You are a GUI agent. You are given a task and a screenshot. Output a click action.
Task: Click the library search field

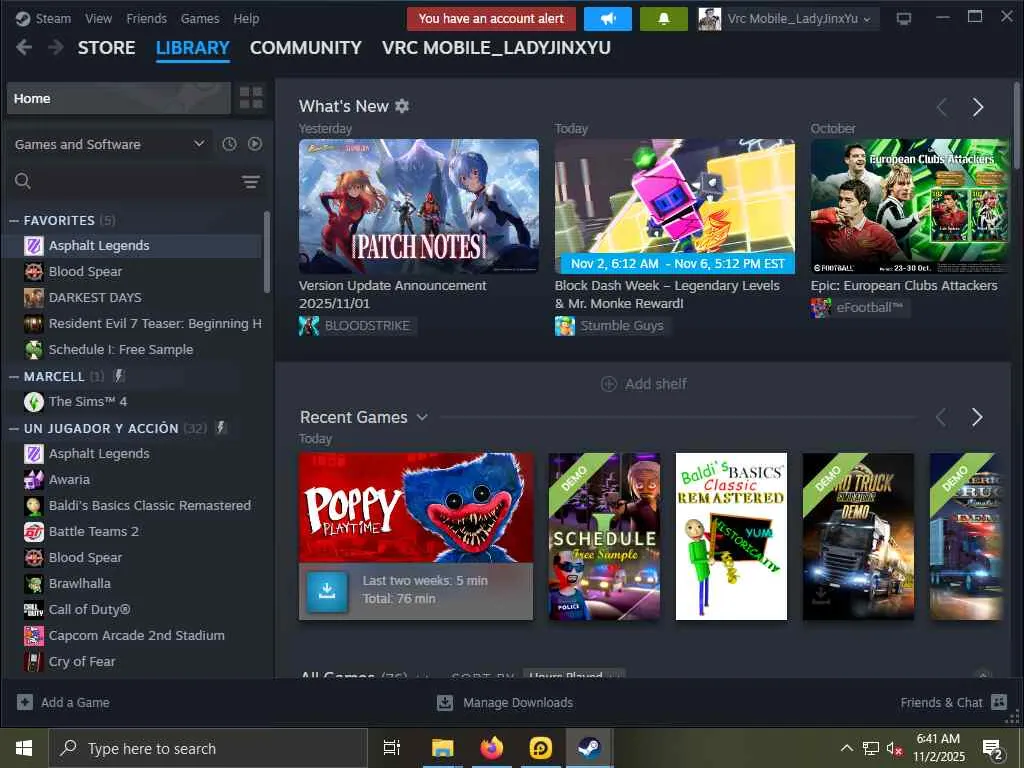(x=124, y=182)
